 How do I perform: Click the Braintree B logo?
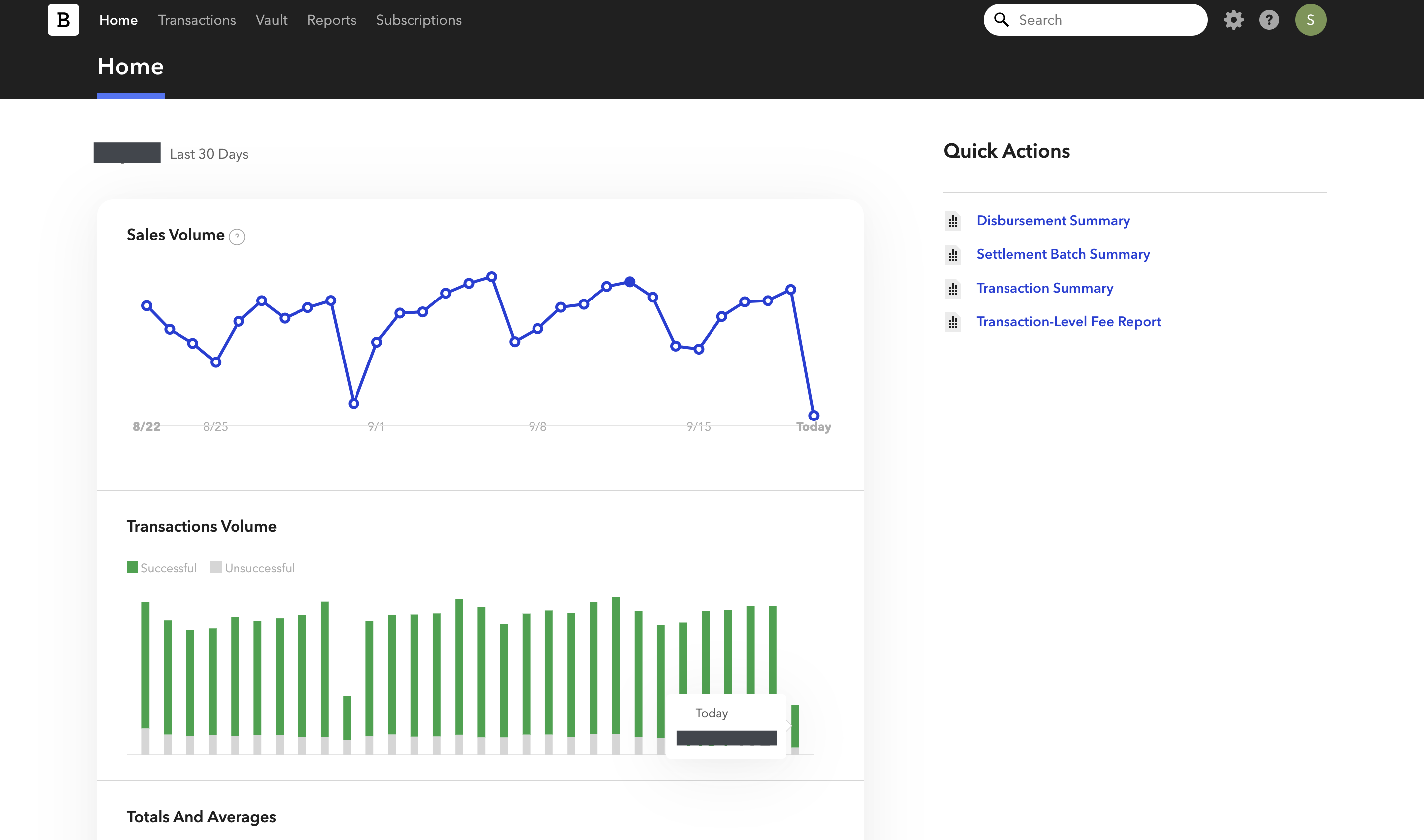click(63, 20)
